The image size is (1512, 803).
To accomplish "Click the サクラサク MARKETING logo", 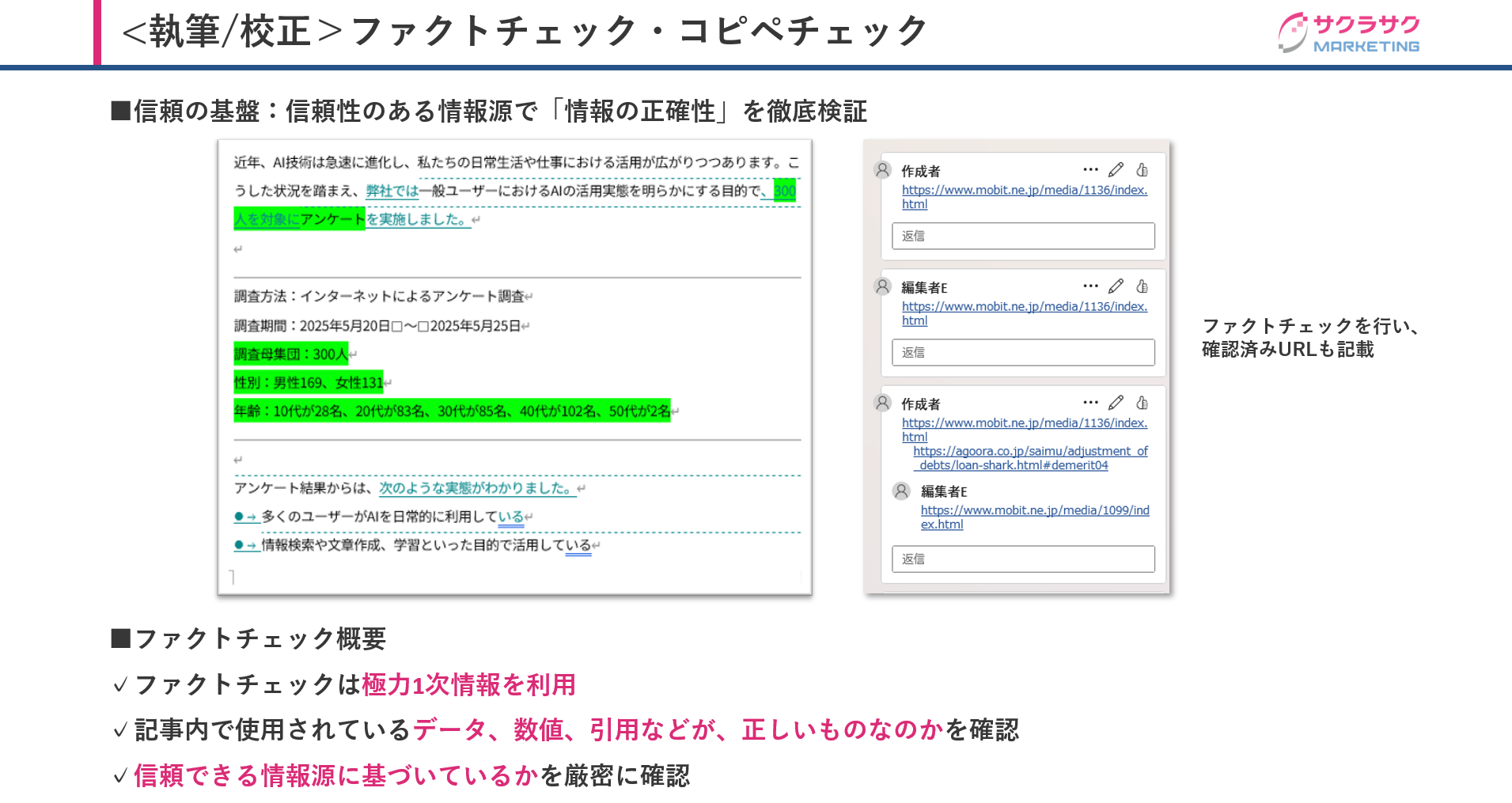I will point(1349,33).
